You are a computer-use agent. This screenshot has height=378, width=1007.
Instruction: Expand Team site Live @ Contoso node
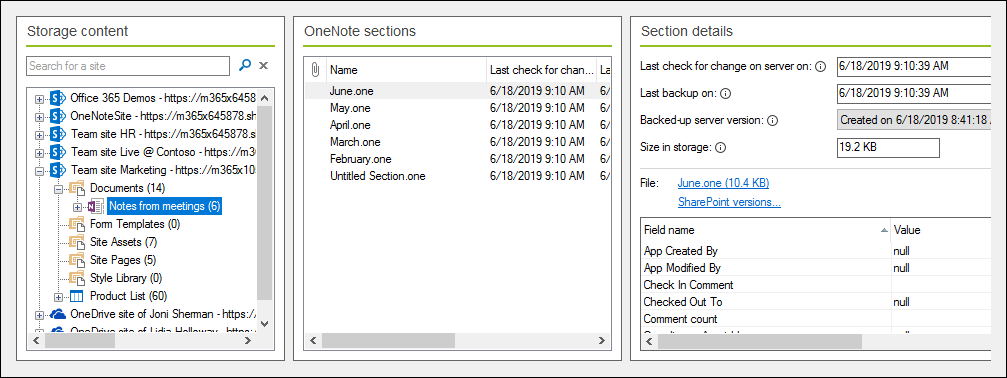pos(40,153)
